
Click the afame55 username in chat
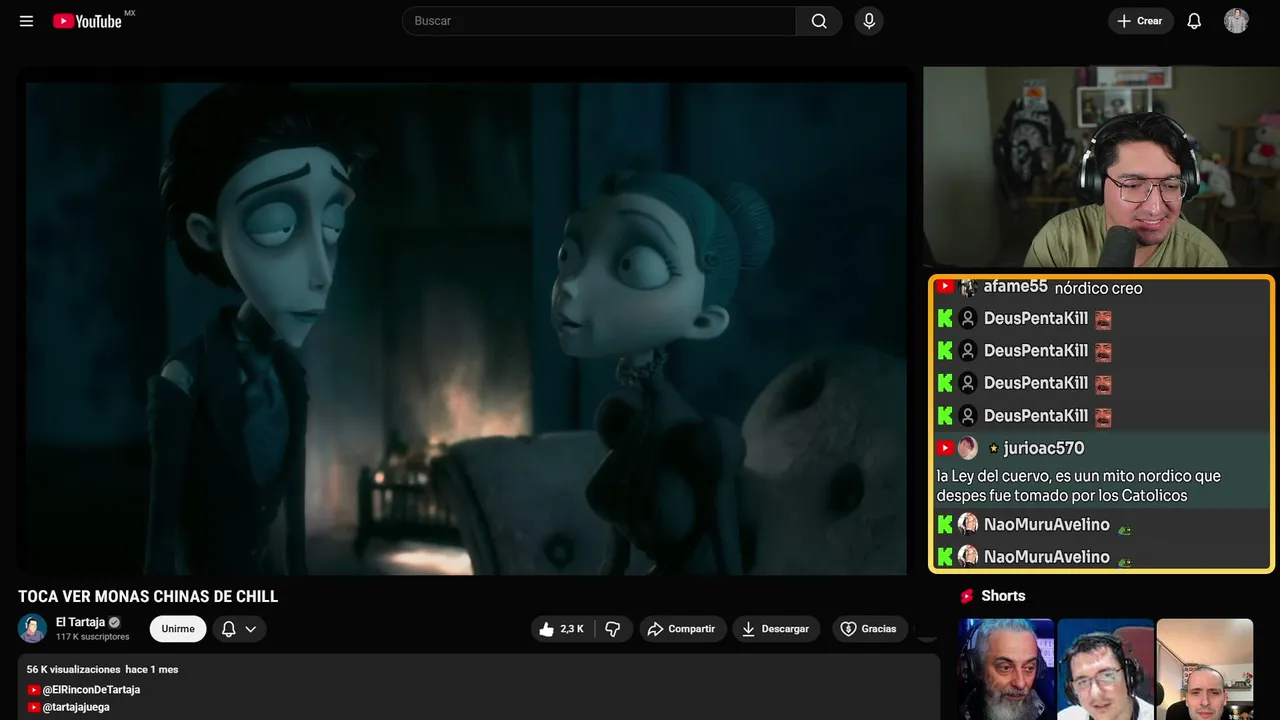(x=1015, y=287)
